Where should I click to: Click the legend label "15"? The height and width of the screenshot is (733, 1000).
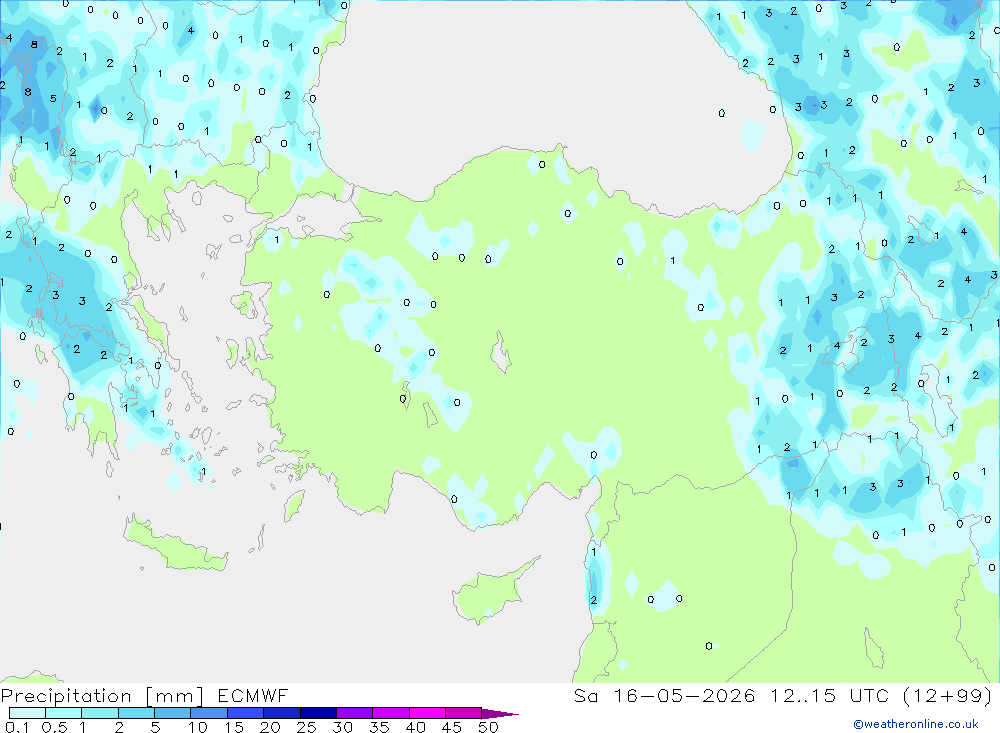coord(233,727)
